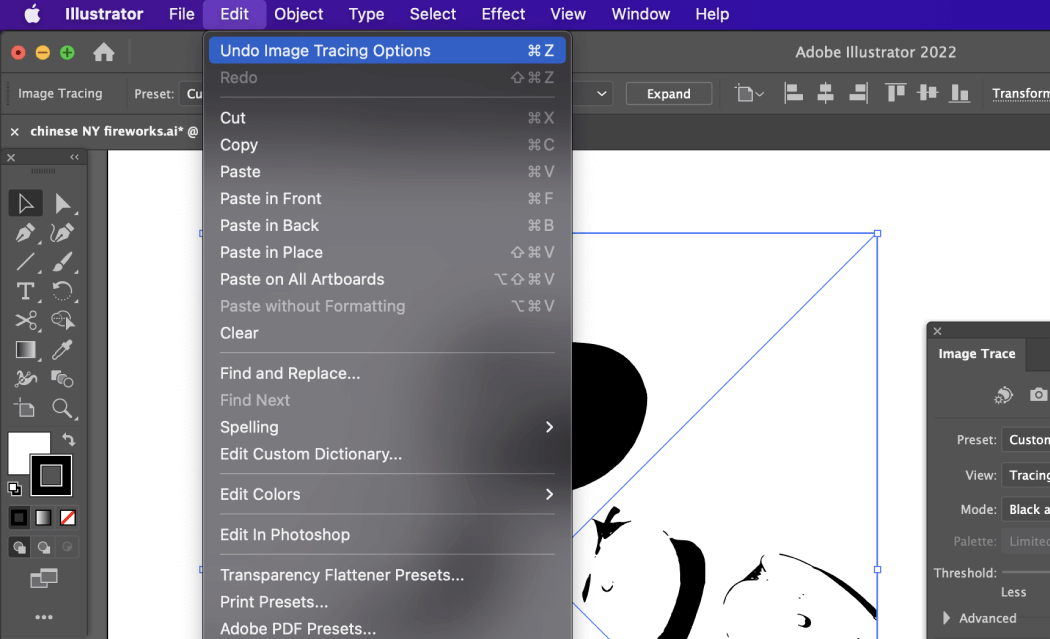Open Spelling submenu

(387, 427)
